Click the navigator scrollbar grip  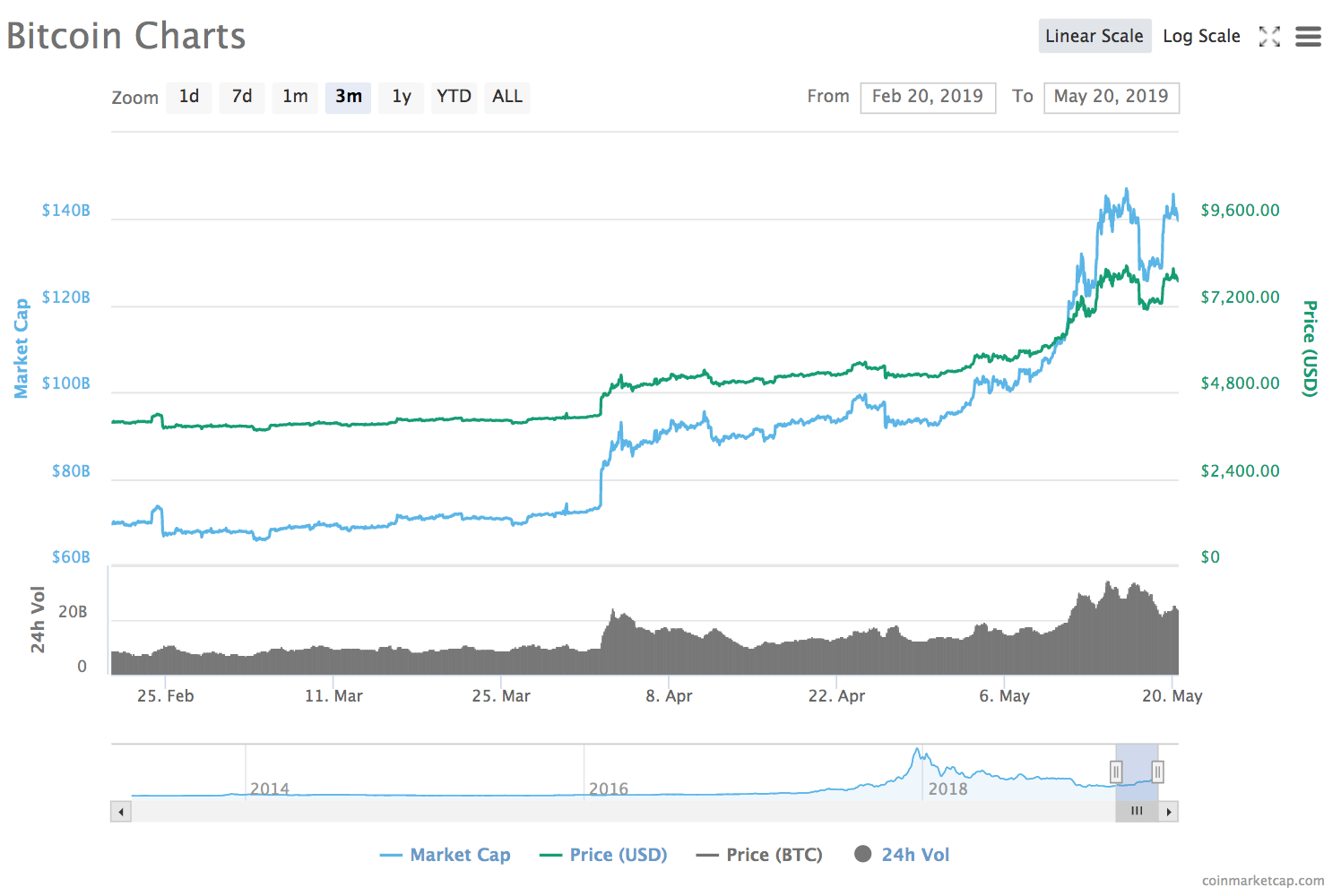(x=1137, y=811)
